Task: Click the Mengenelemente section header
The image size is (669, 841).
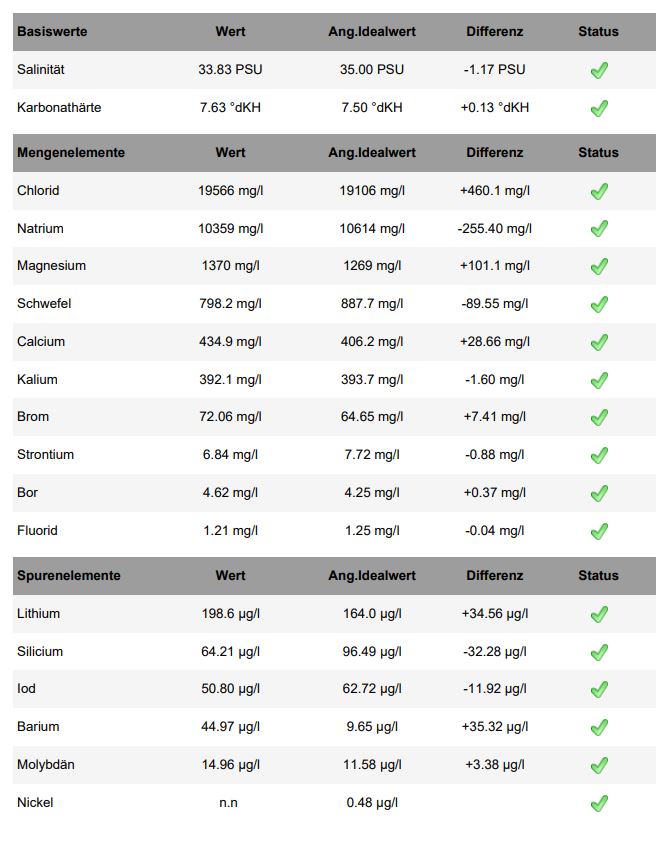Action: tap(71, 153)
